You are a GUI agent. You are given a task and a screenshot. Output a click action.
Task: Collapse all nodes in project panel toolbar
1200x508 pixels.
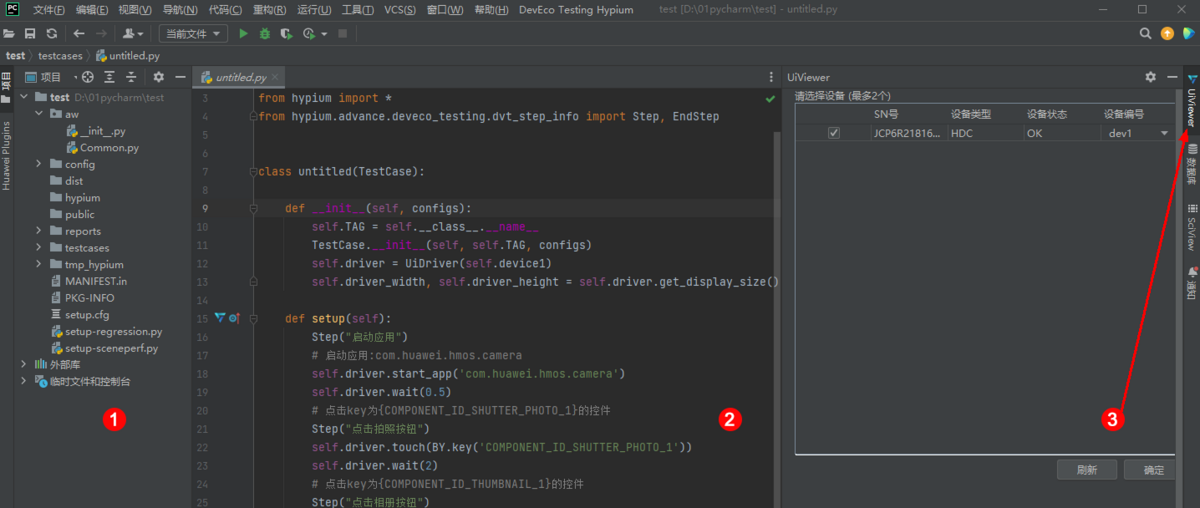(131, 77)
